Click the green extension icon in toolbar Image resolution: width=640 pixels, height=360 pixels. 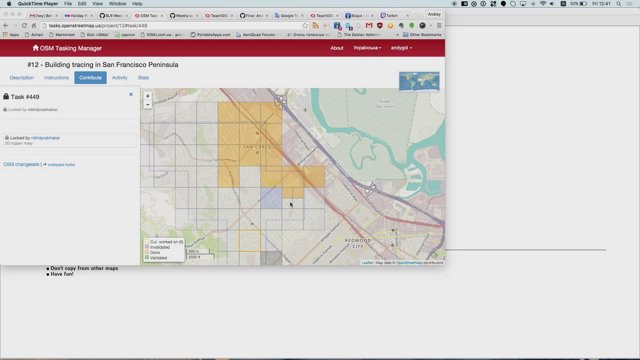(412, 25)
